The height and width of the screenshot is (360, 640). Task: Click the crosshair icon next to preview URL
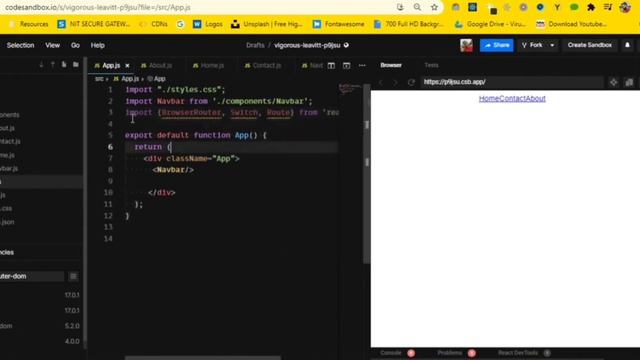coord(613,82)
